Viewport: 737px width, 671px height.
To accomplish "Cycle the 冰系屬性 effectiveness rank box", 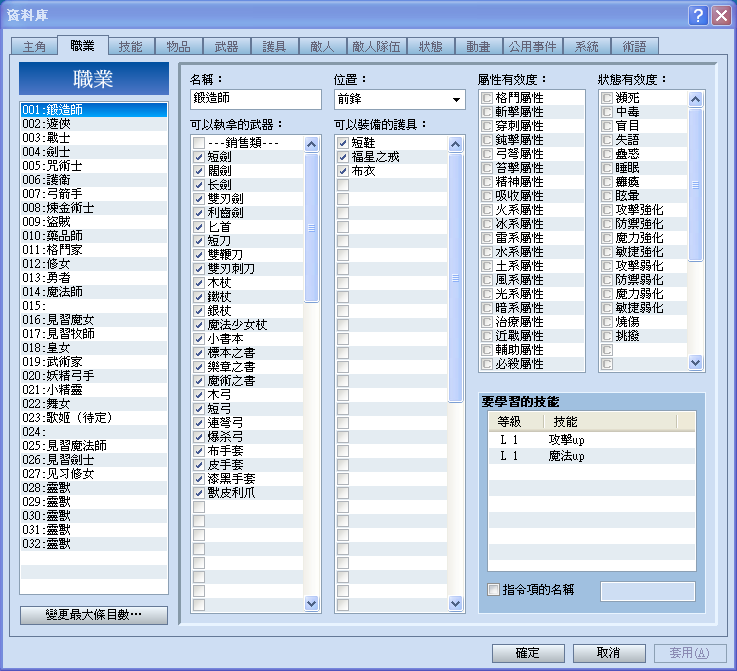I will tap(487, 224).
